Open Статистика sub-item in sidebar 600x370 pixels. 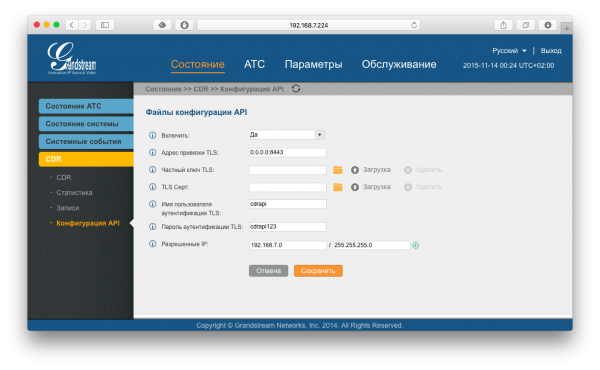[74, 192]
